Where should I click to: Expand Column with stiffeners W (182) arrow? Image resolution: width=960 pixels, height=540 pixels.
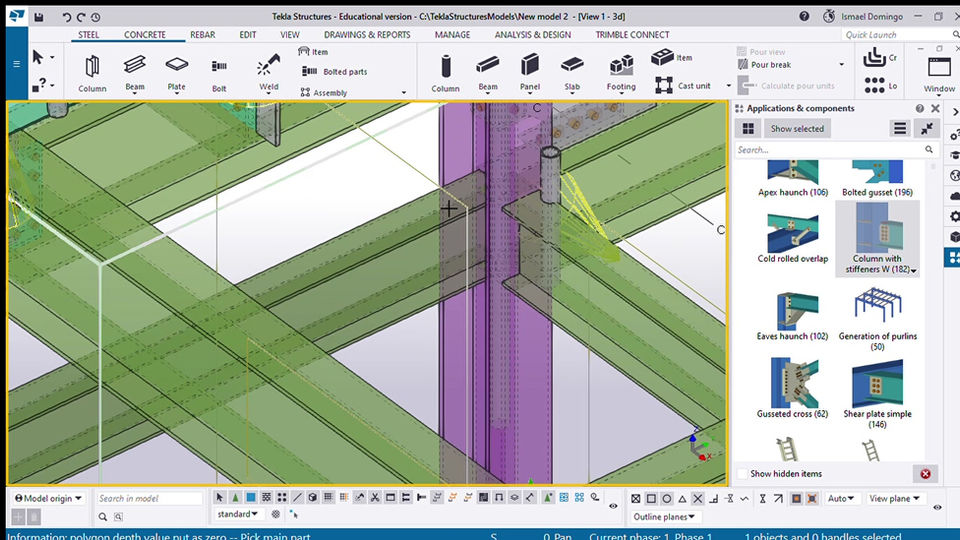pyautogui.click(x=913, y=271)
